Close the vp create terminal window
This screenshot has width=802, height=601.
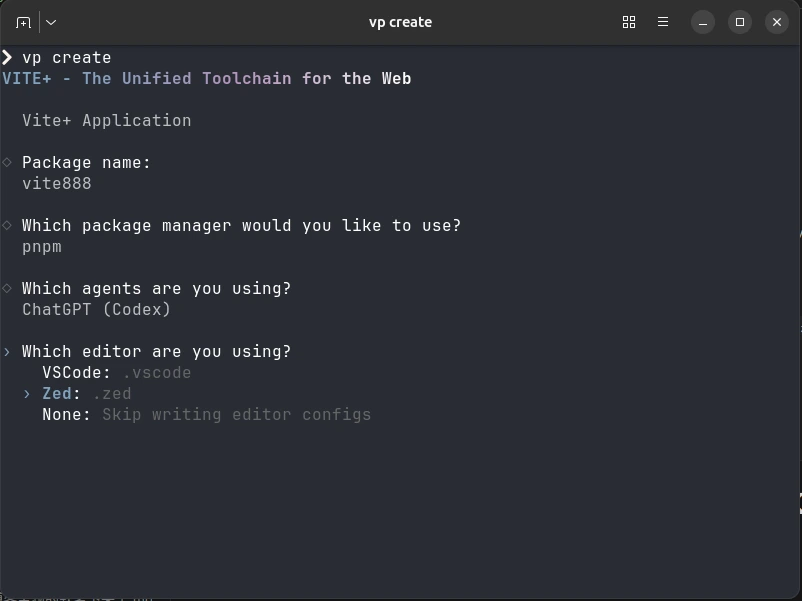click(x=777, y=22)
